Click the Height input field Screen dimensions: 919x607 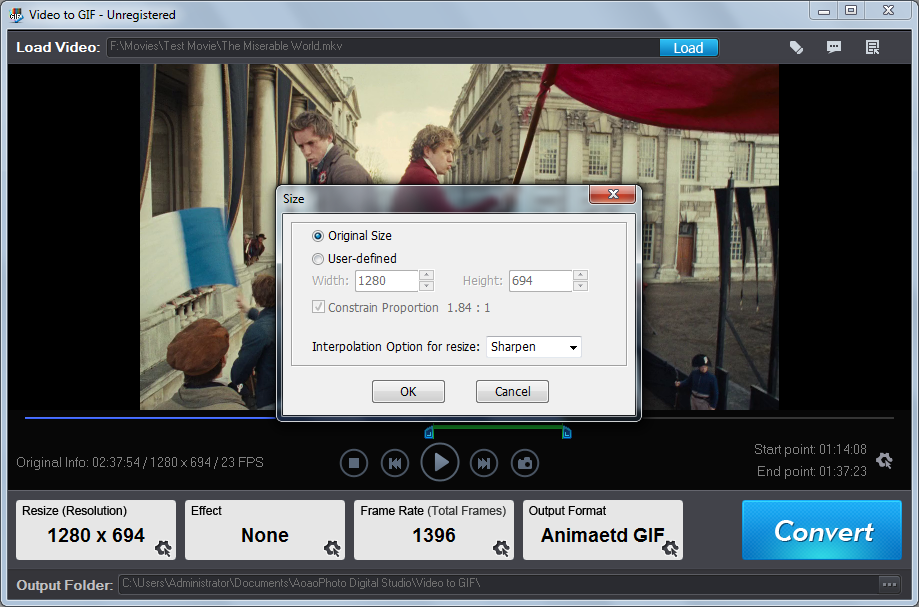coord(540,281)
